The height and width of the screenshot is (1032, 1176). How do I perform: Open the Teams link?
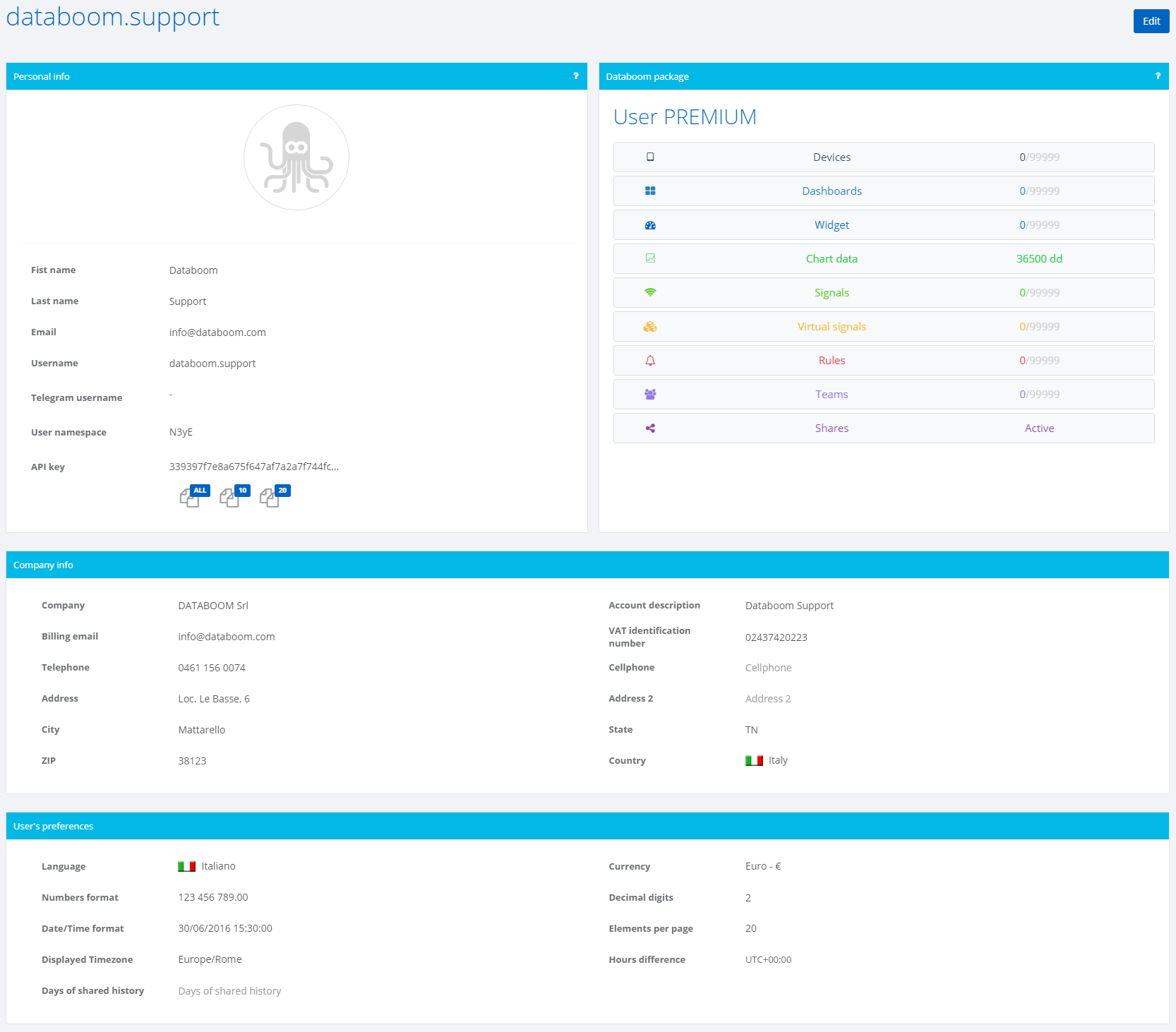coord(832,395)
